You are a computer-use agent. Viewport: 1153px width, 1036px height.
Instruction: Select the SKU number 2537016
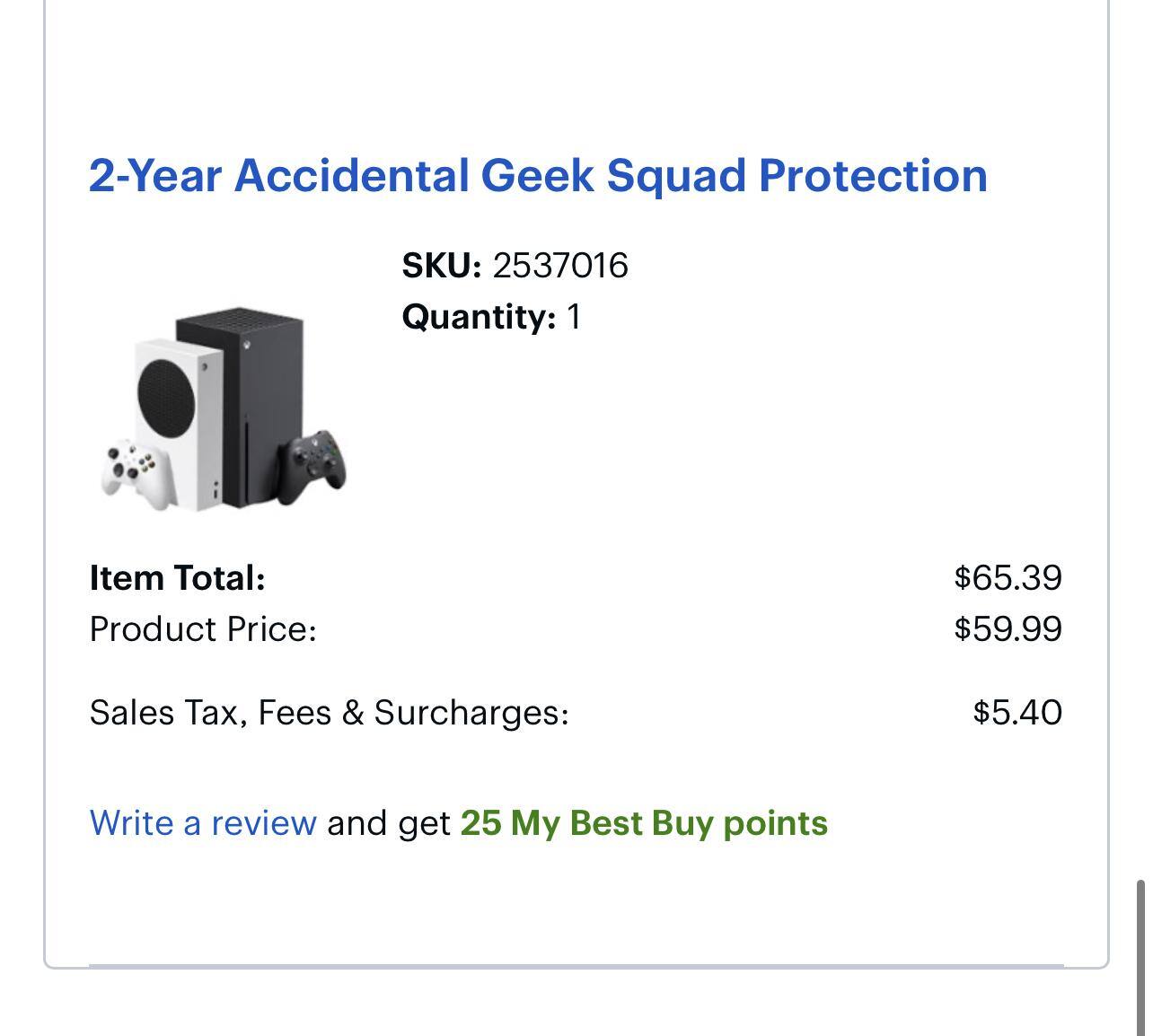point(560,266)
